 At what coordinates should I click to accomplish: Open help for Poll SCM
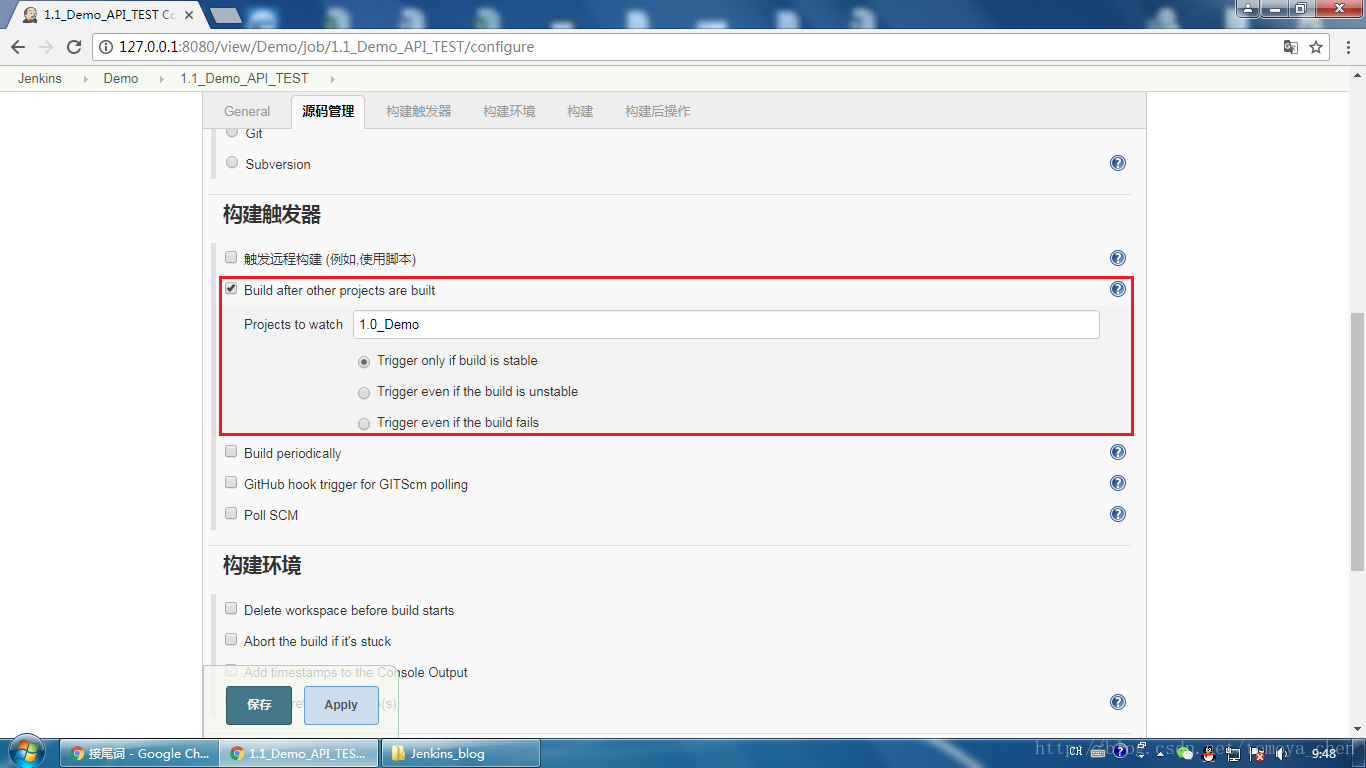click(1118, 514)
